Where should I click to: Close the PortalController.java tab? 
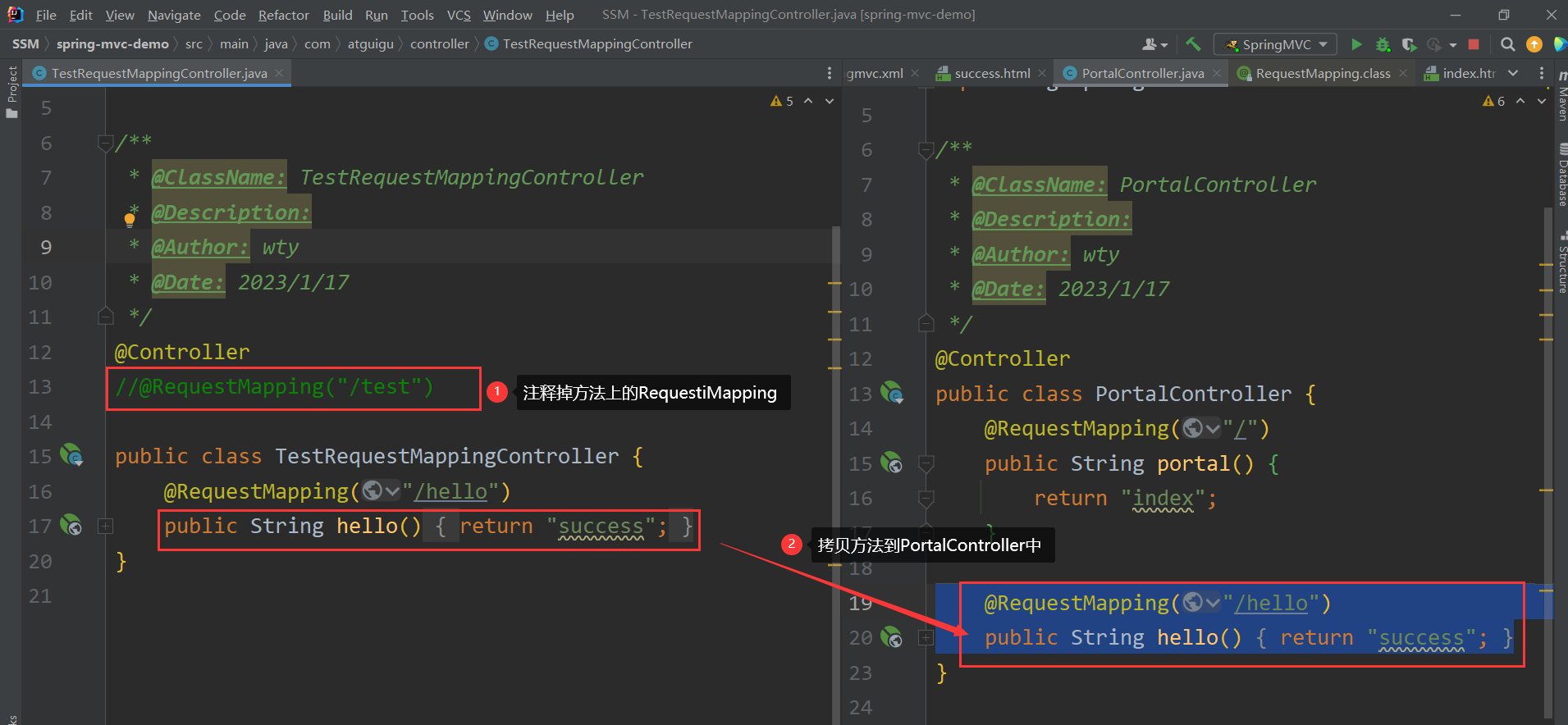click(x=1217, y=73)
